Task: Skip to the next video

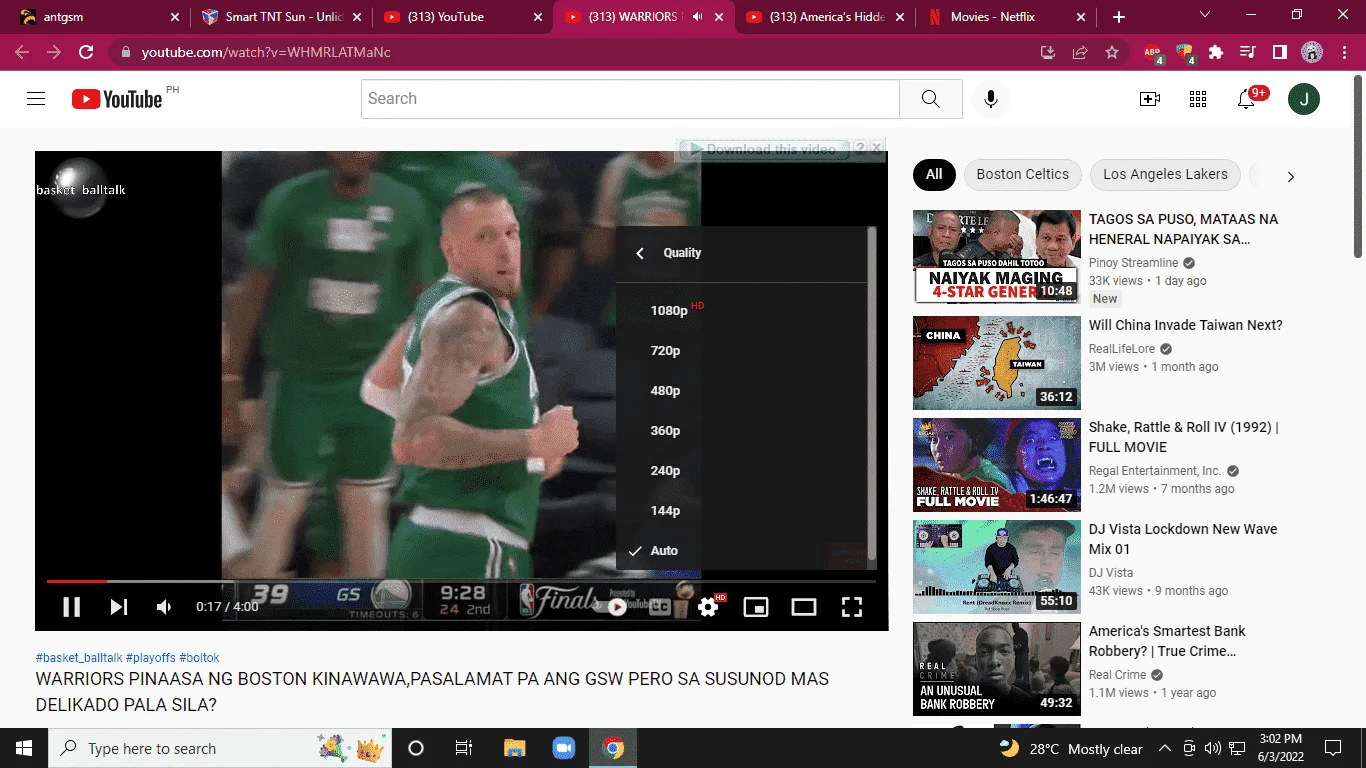Action: coord(118,607)
